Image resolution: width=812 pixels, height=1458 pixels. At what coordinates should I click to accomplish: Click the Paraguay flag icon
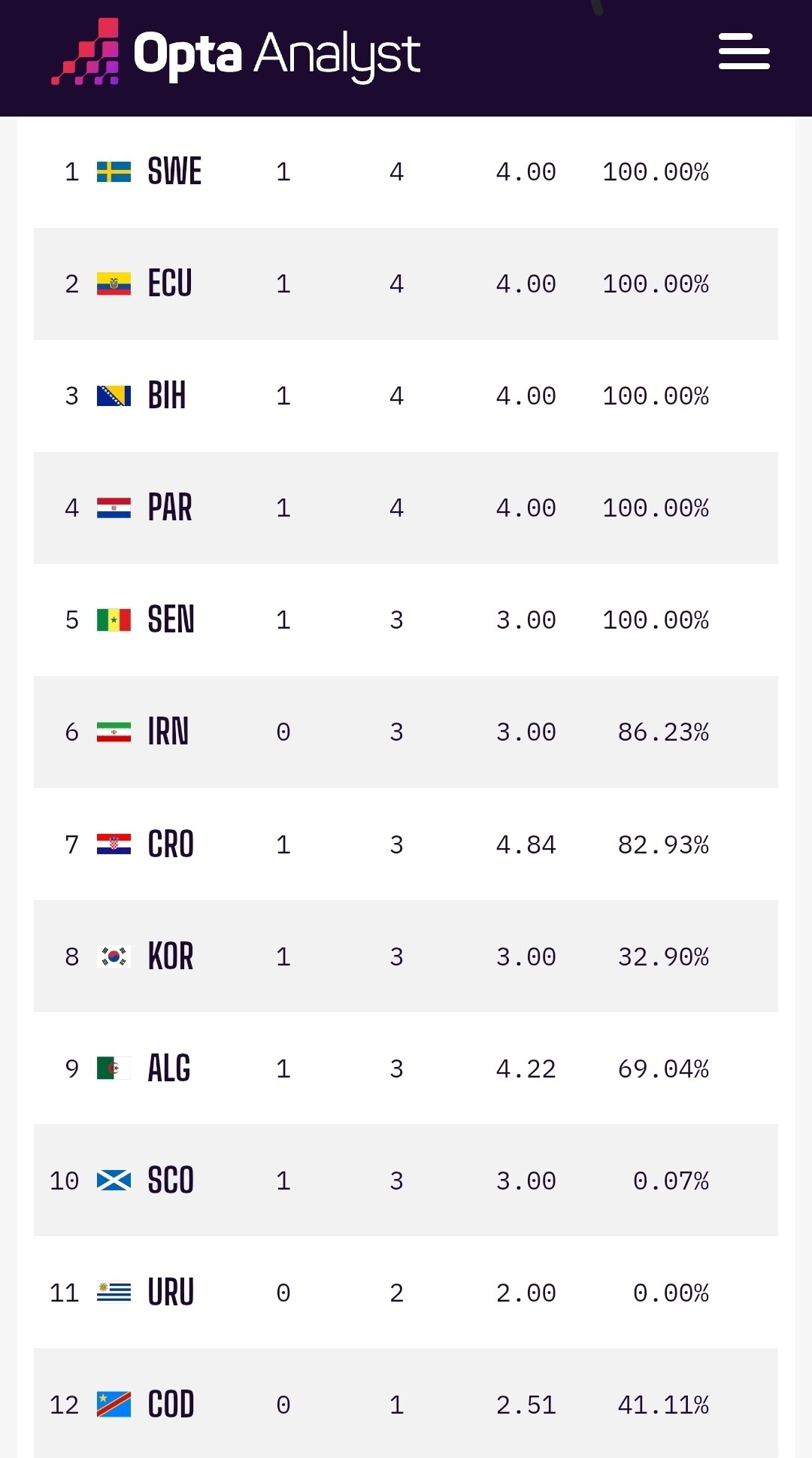pyautogui.click(x=114, y=508)
